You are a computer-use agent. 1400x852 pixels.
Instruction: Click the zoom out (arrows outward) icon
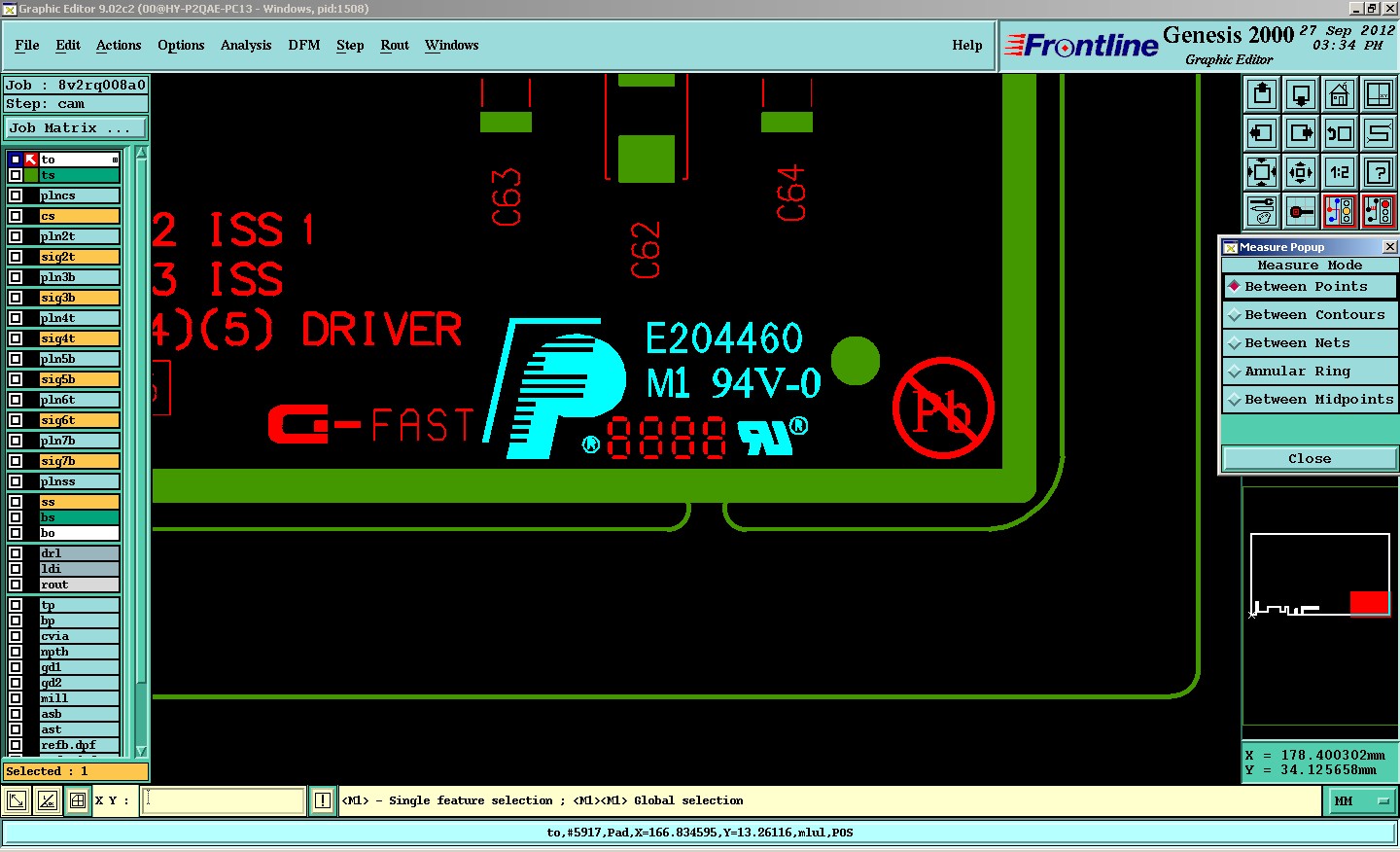1301,172
